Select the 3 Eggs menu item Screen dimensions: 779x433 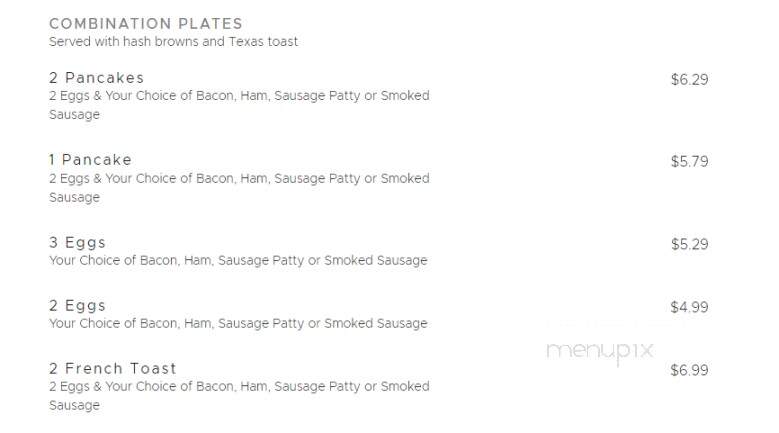pyautogui.click(x=78, y=243)
